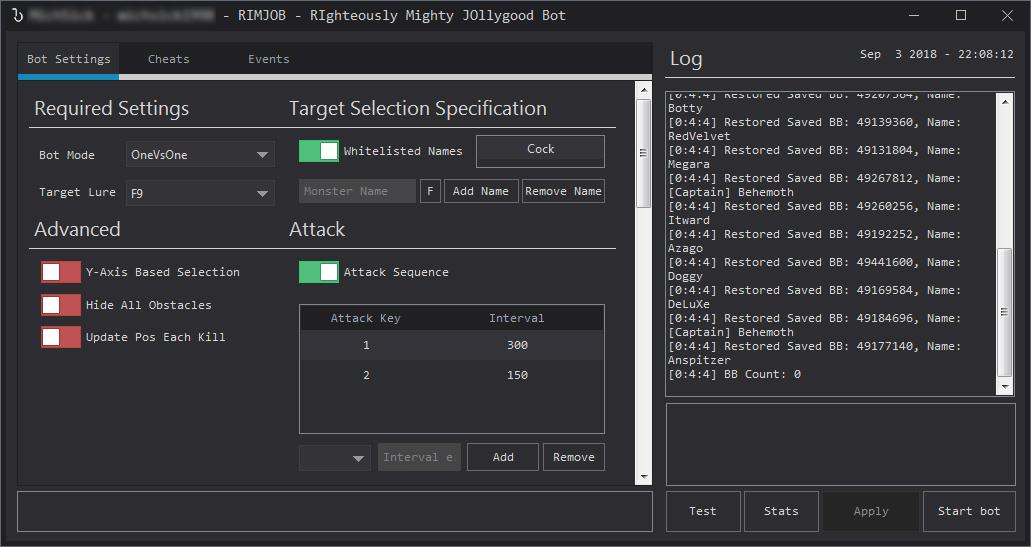Screen dimensions: 1031x547
Task: Click the Remove Name button
Action: pos(563,191)
